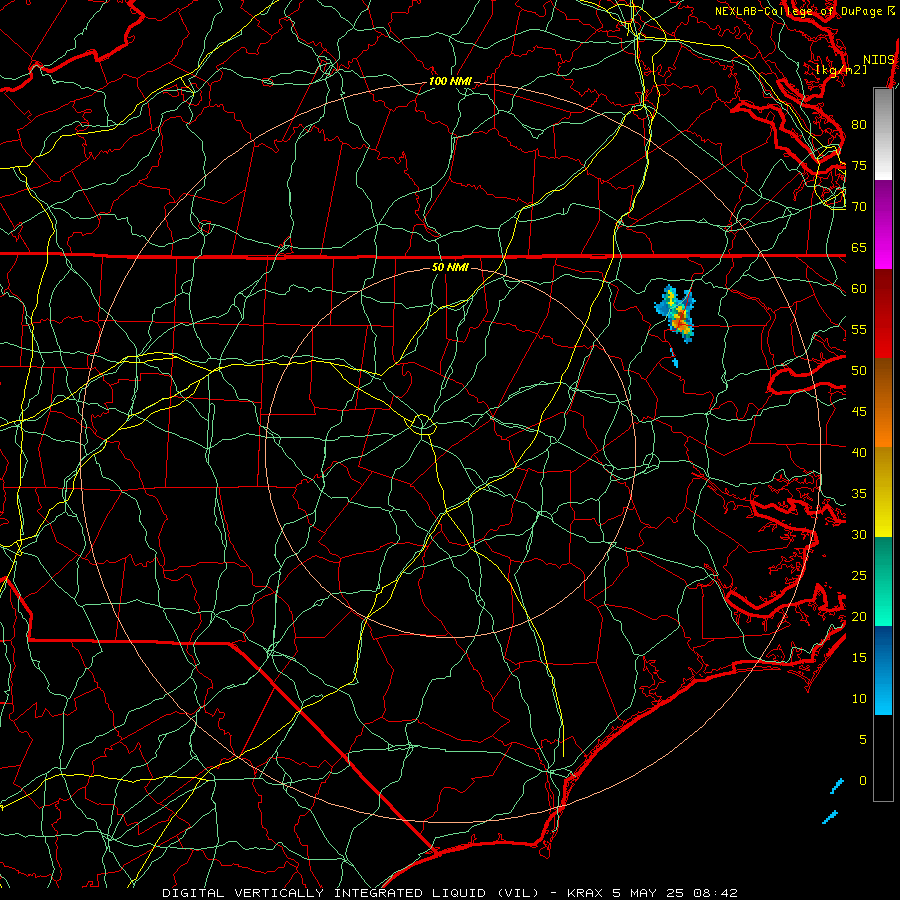Pick the green segment of the color bar

(883, 581)
